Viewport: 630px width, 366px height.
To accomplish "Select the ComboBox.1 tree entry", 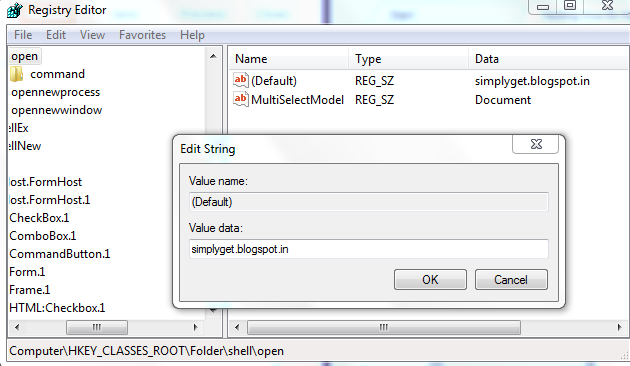I will [43, 236].
